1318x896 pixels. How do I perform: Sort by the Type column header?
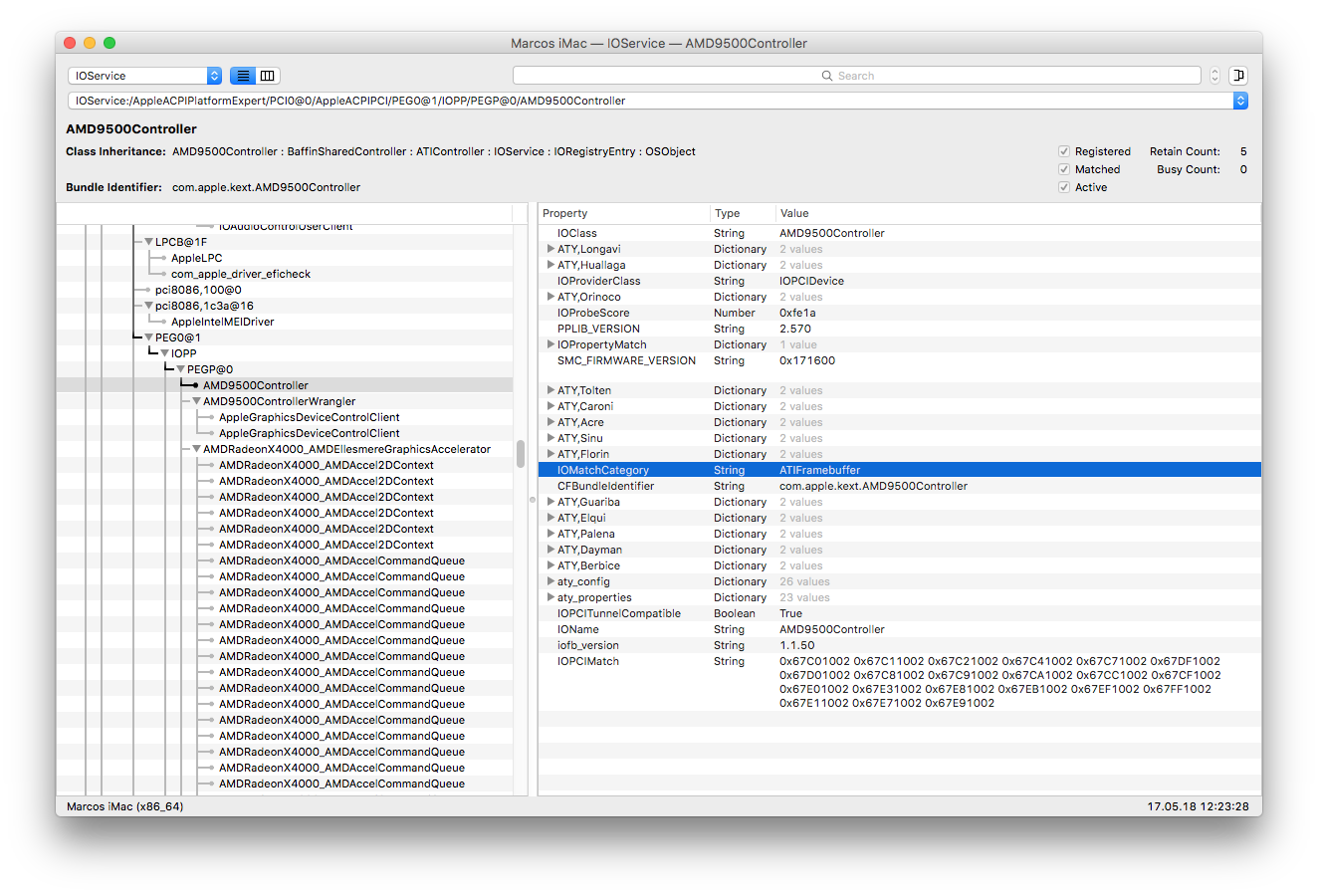[742, 213]
